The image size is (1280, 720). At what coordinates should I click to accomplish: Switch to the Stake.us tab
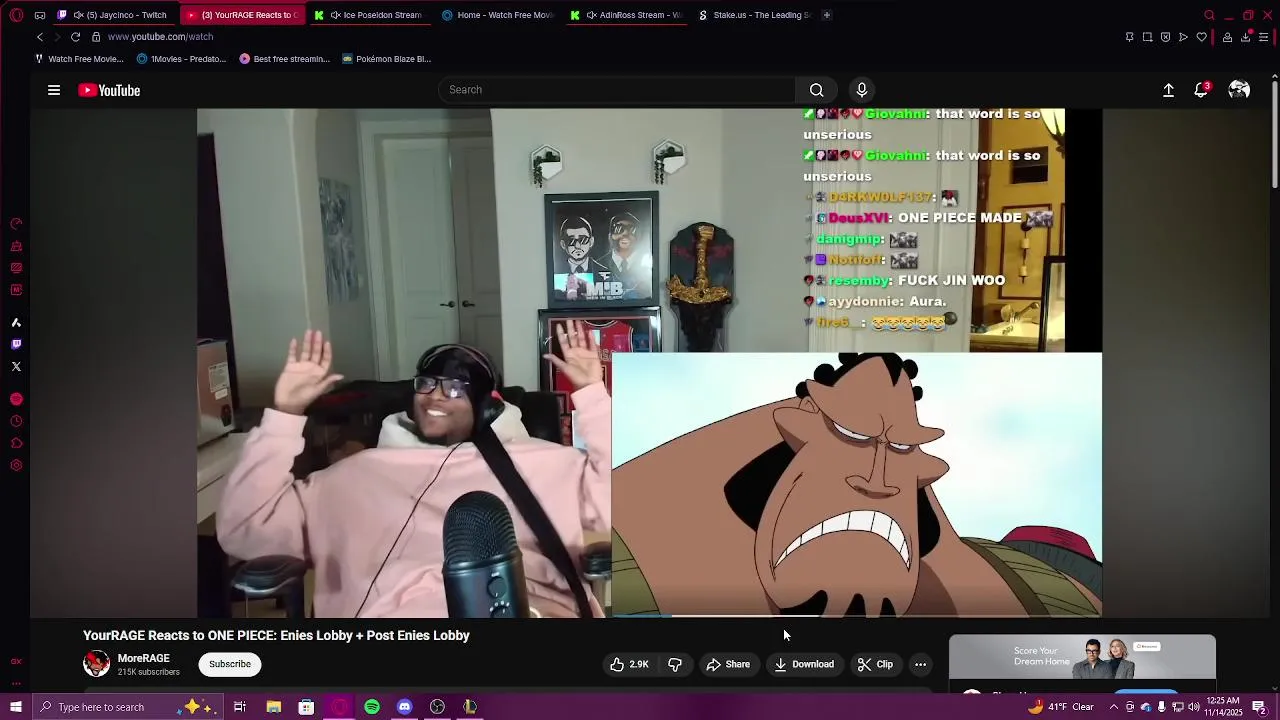(x=755, y=15)
